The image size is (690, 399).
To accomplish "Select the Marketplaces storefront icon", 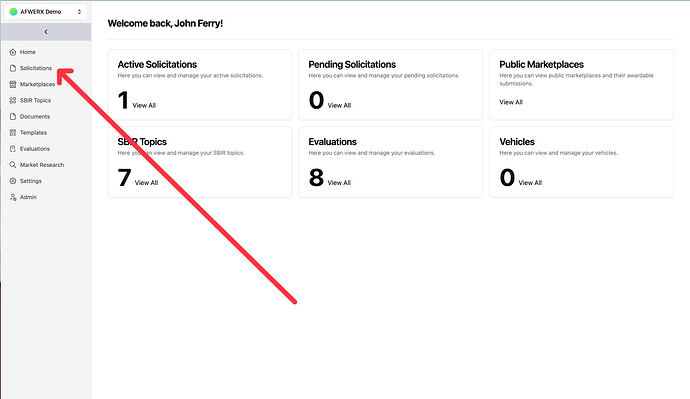I will 13,84.
